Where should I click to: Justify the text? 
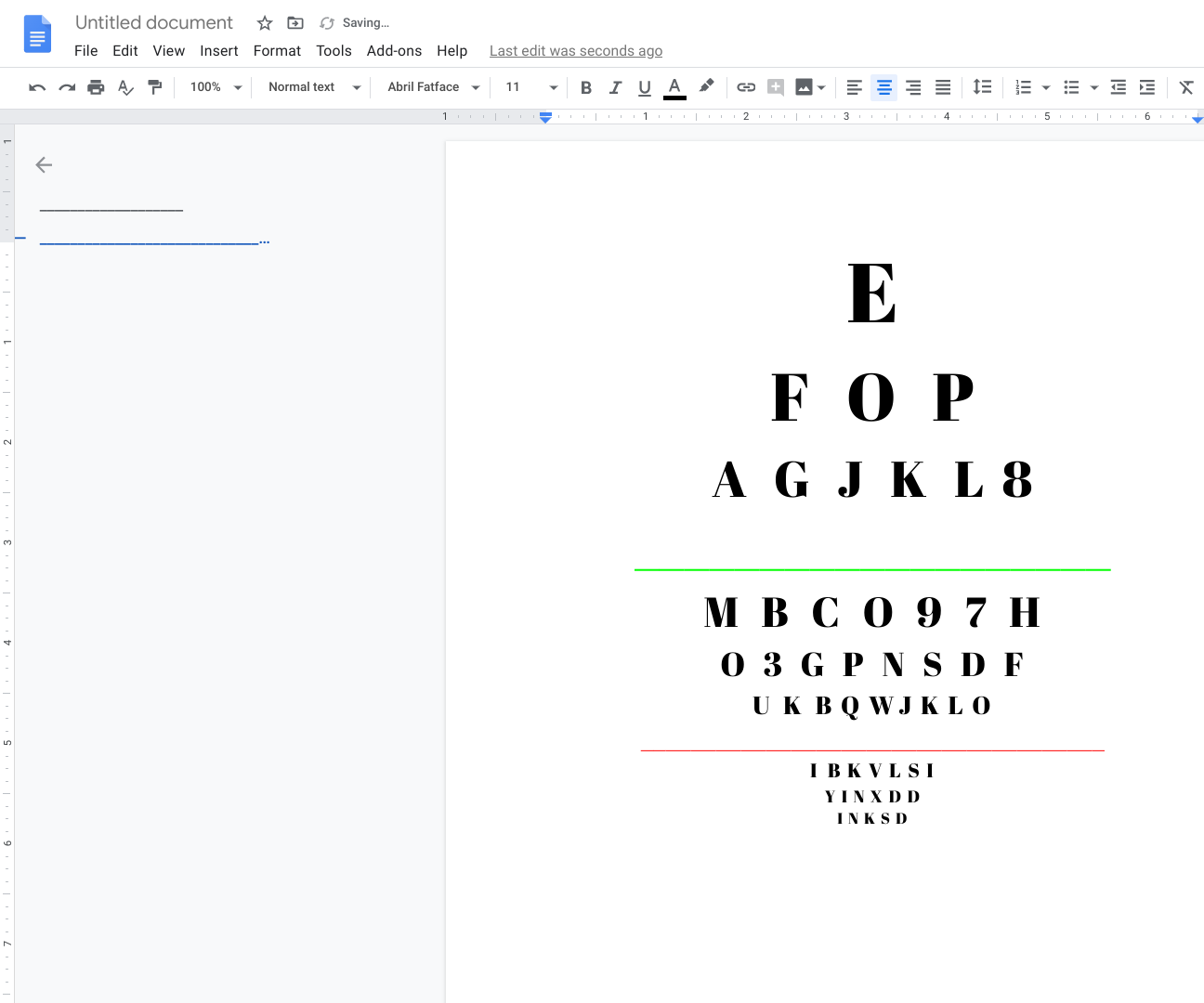(943, 87)
